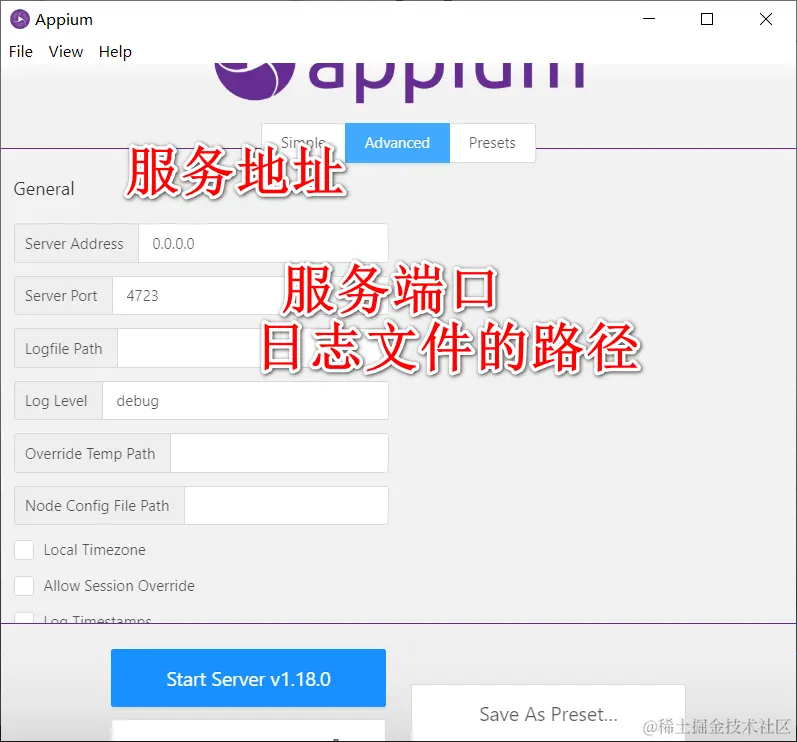Image resolution: width=797 pixels, height=742 pixels.
Task: Maximize the Appium window
Action: [x=707, y=19]
